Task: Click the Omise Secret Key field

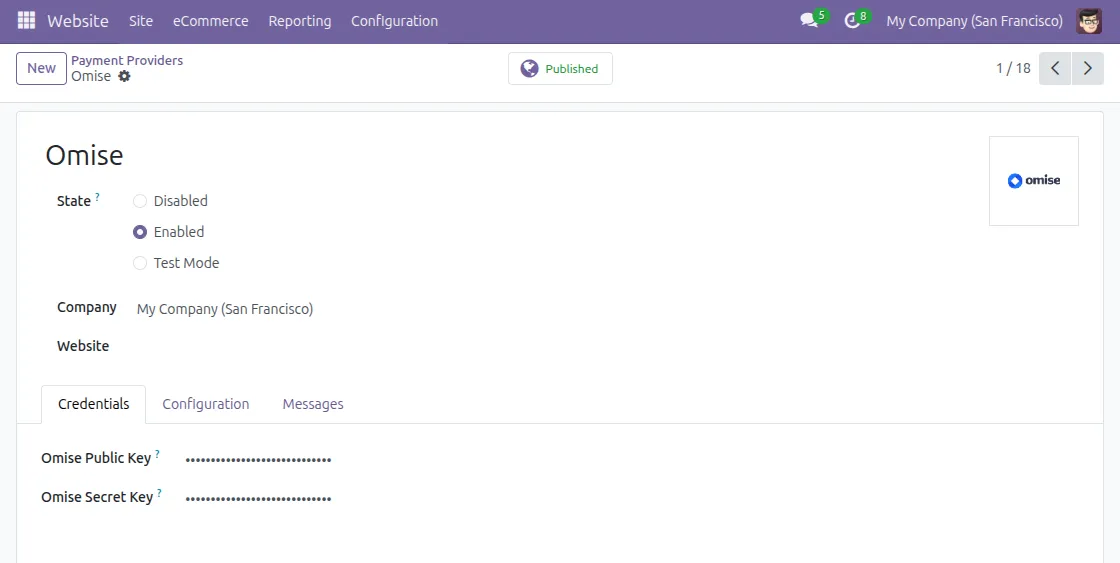Action: click(258, 498)
